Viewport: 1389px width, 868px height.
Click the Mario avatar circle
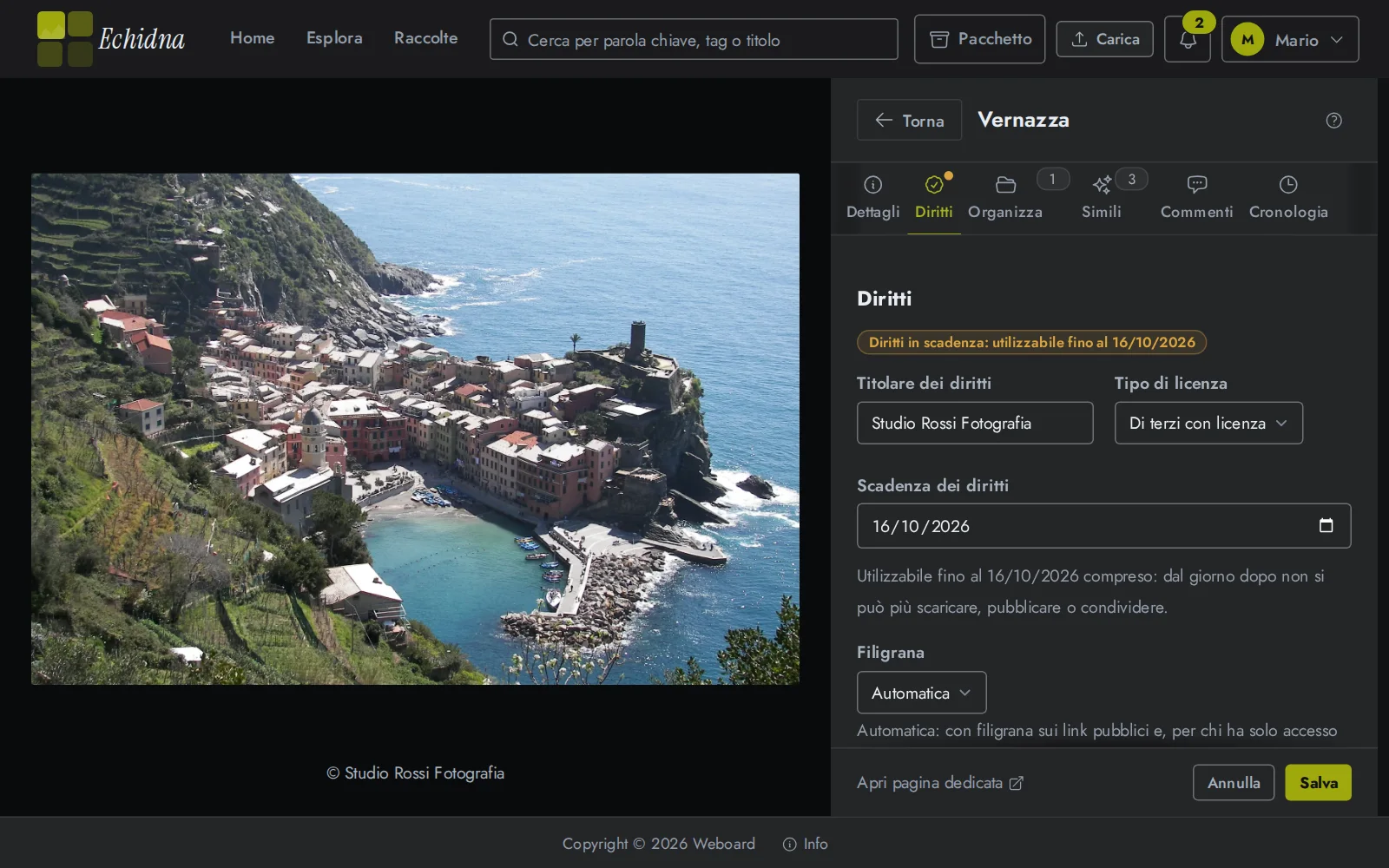1247,39
